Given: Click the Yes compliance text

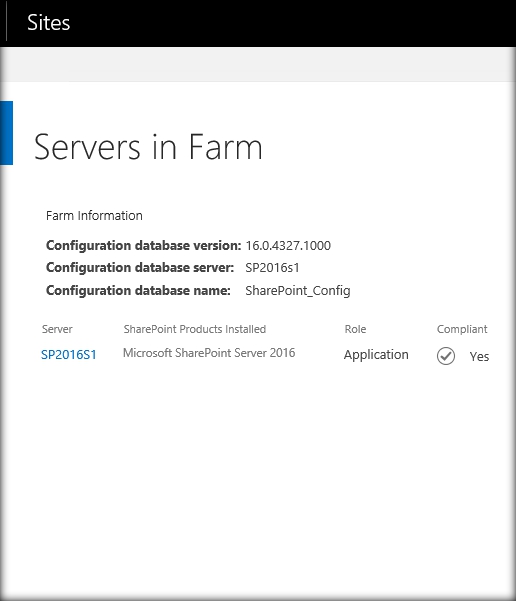Looking at the screenshot, I should click(x=479, y=356).
